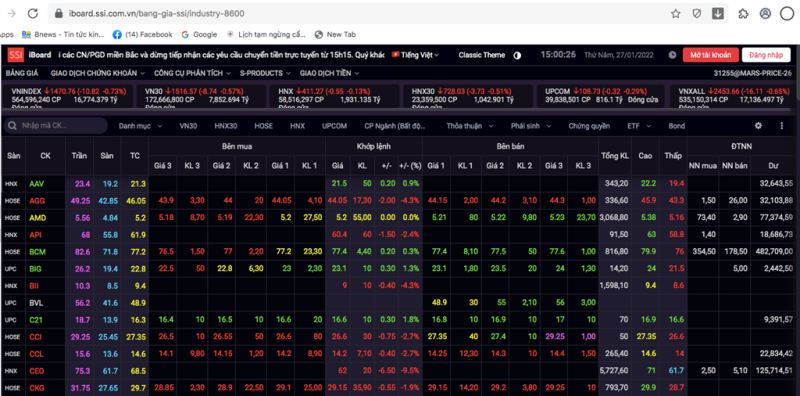Image resolution: width=800 pixels, height=396 pixels.
Task: Click stock symbol BVL
Action: pos(36,303)
